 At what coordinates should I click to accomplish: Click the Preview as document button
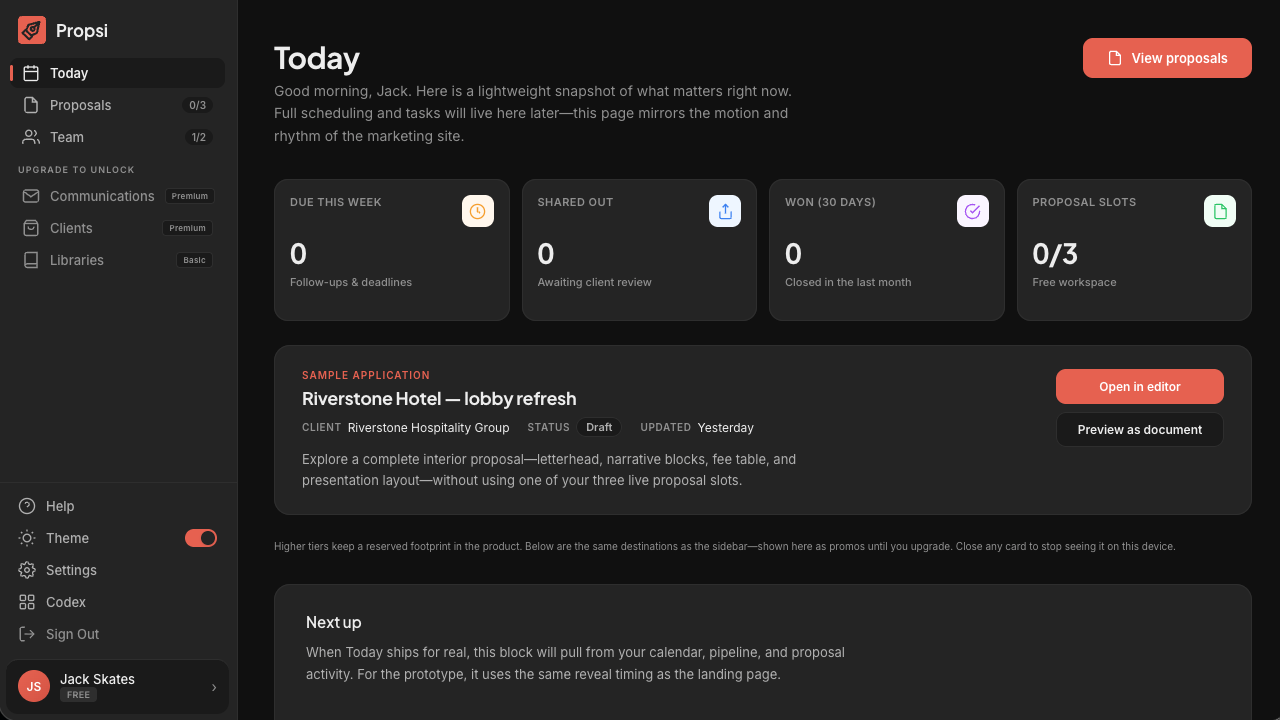coord(1140,430)
